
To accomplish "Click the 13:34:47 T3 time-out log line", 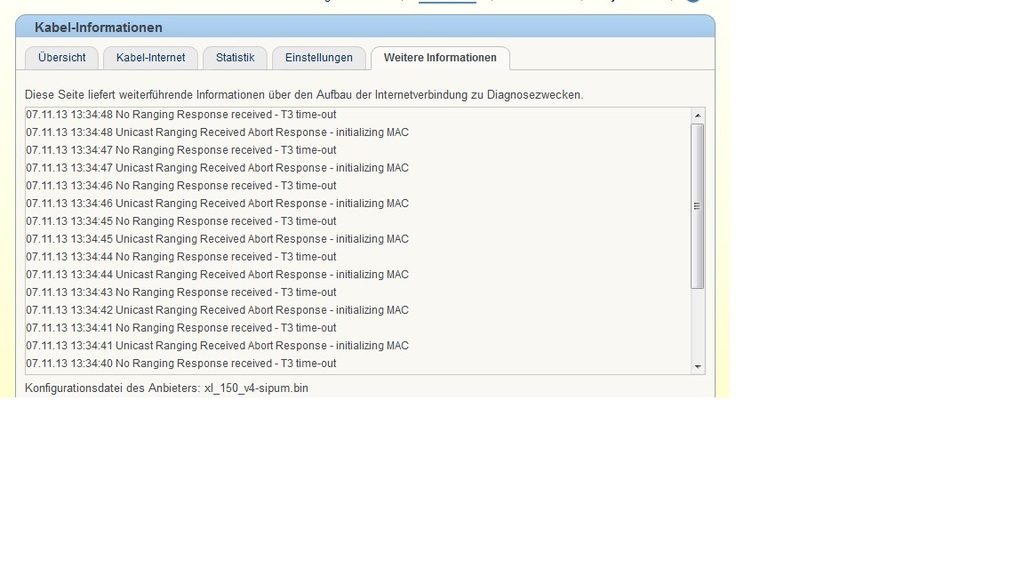I will [181, 150].
